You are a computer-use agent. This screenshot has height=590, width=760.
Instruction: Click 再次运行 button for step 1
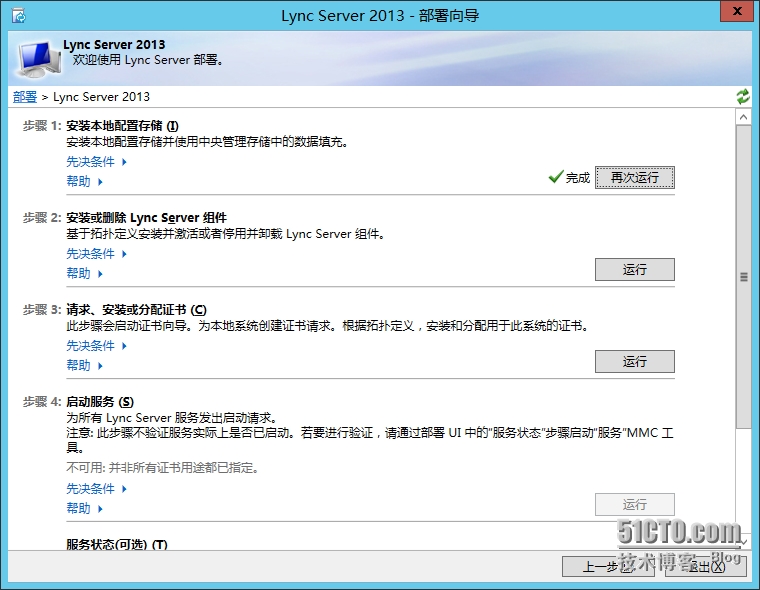click(x=634, y=177)
